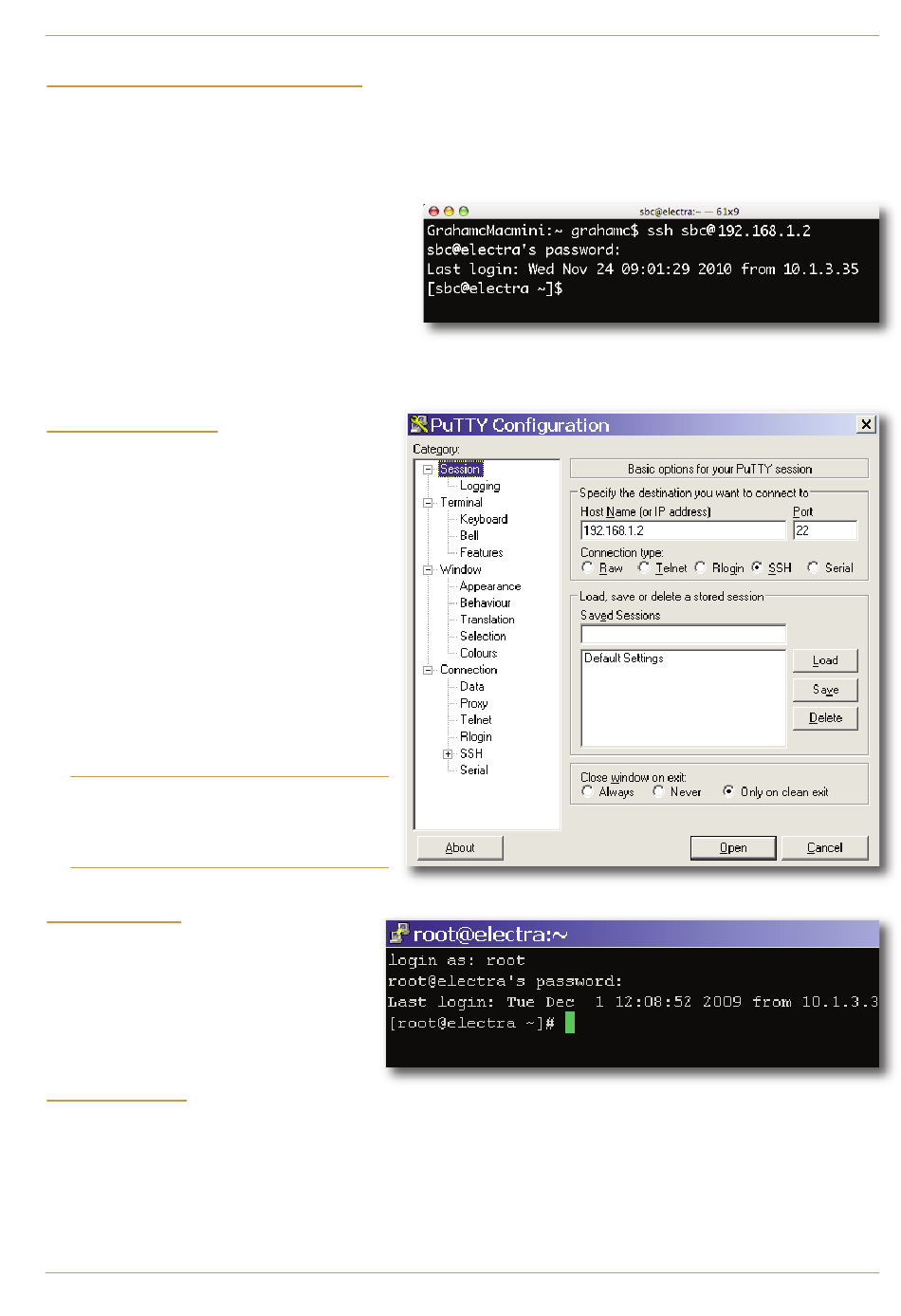Click the red close button on Mac terminal
This screenshot has height=1316, width=901.
click(434, 212)
